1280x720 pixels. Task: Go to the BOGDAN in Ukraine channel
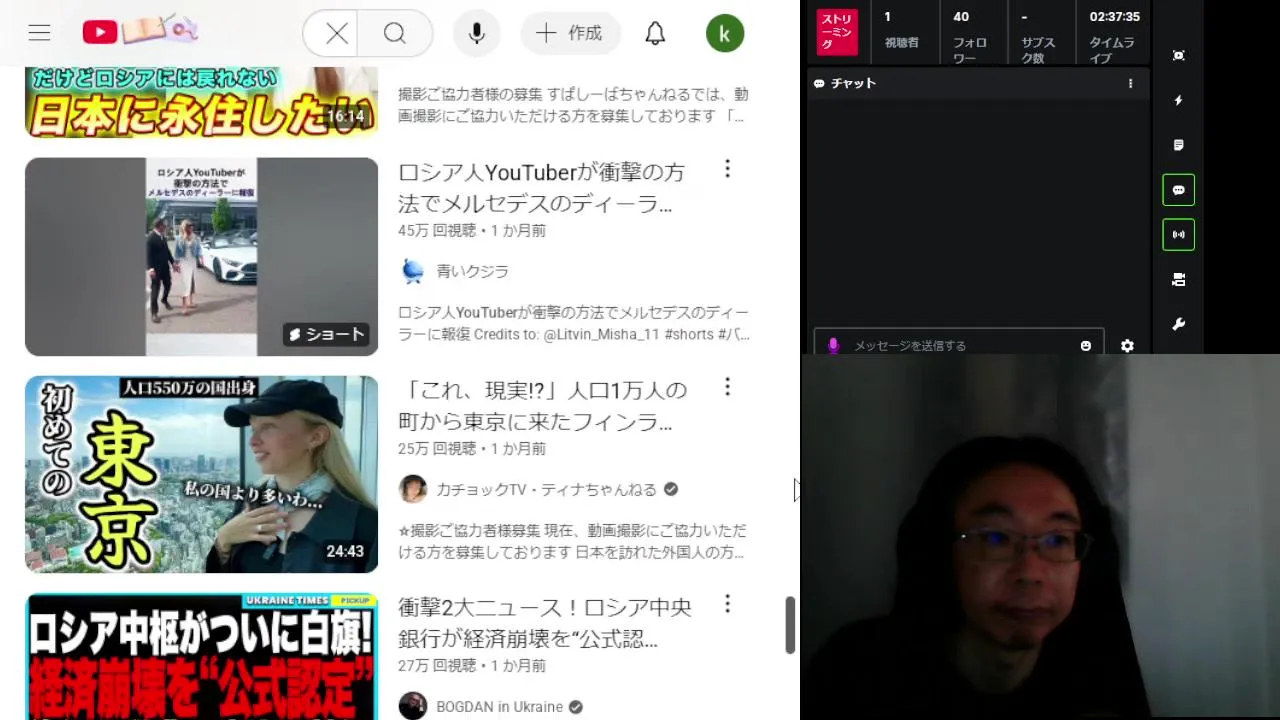coord(499,707)
